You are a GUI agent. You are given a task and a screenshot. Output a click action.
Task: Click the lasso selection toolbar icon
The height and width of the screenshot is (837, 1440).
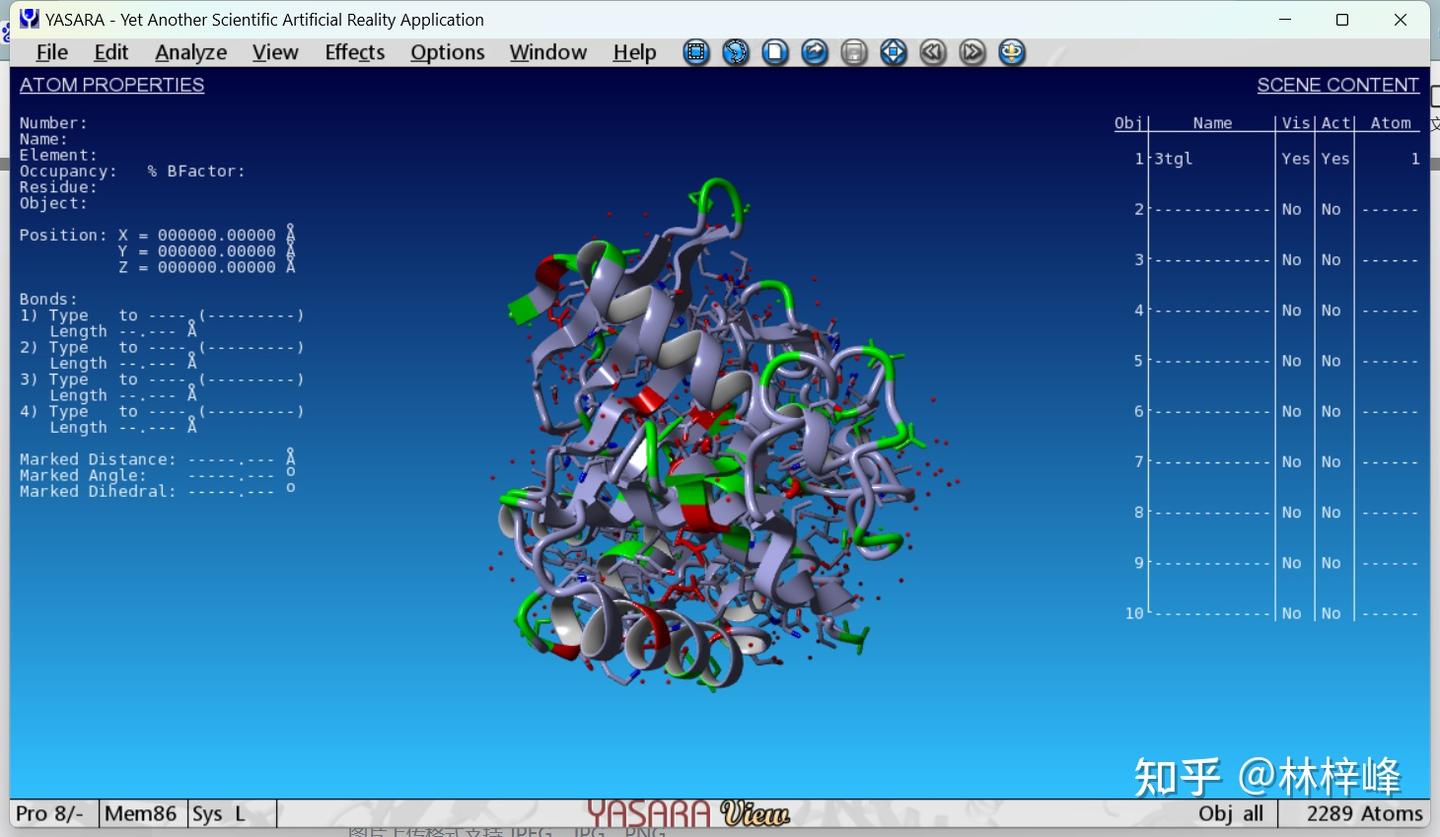[x=736, y=52]
